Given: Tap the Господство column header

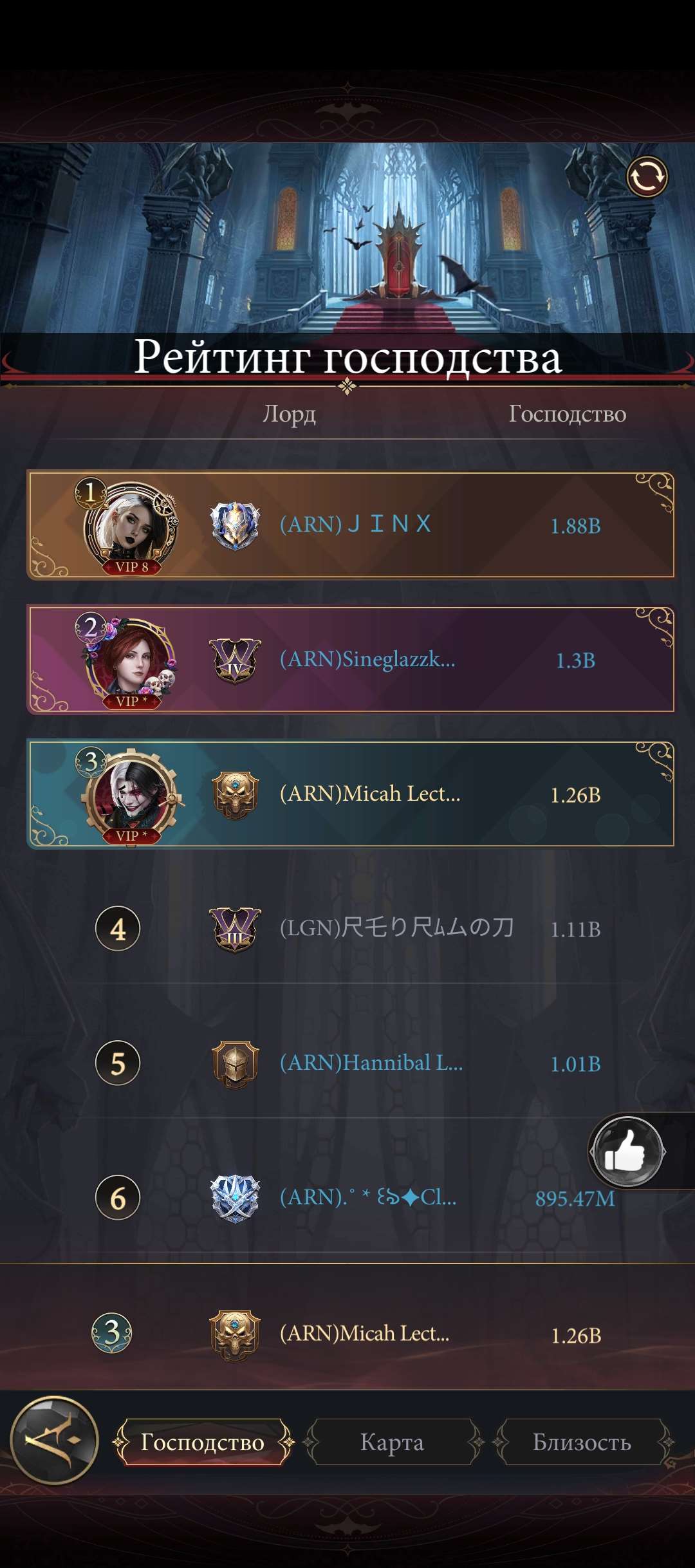Looking at the screenshot, I should coord(567,413).
